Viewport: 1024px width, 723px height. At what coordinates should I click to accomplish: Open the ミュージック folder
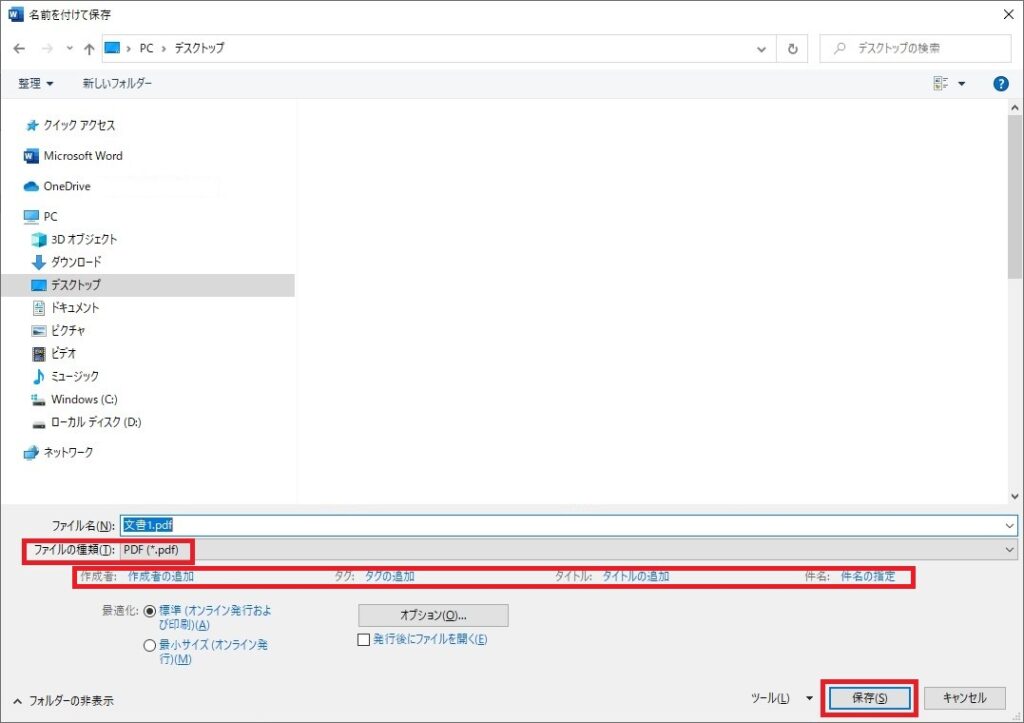[74, 376]
